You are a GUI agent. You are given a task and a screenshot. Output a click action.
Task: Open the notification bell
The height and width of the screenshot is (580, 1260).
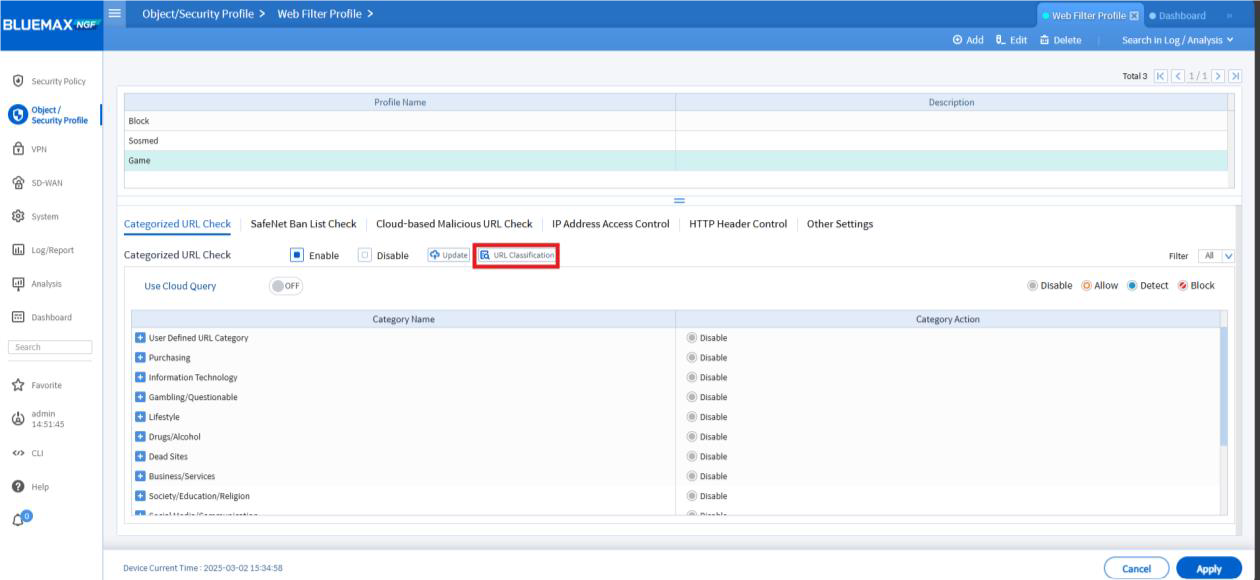pos(20,520)
